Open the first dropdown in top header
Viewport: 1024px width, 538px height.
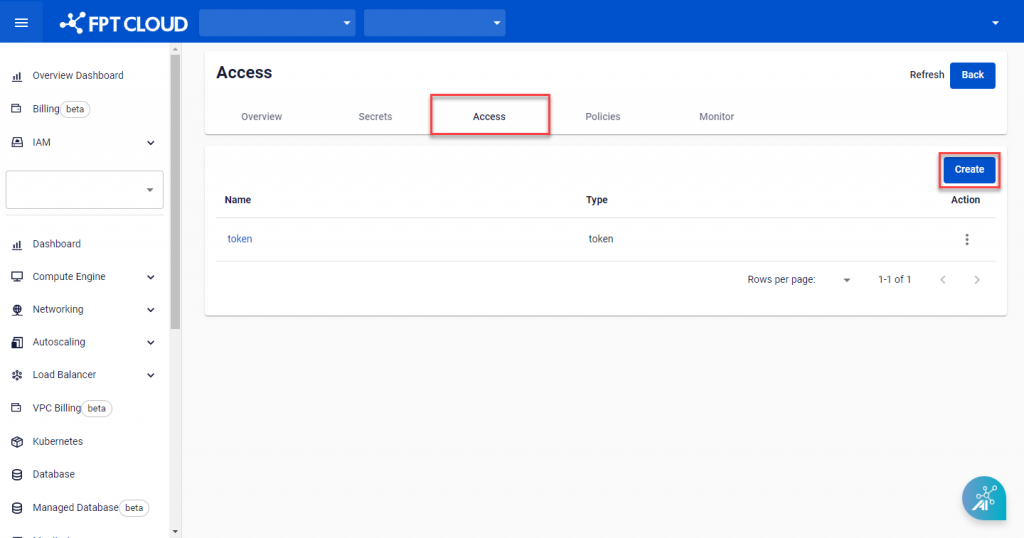pos(277,22)
